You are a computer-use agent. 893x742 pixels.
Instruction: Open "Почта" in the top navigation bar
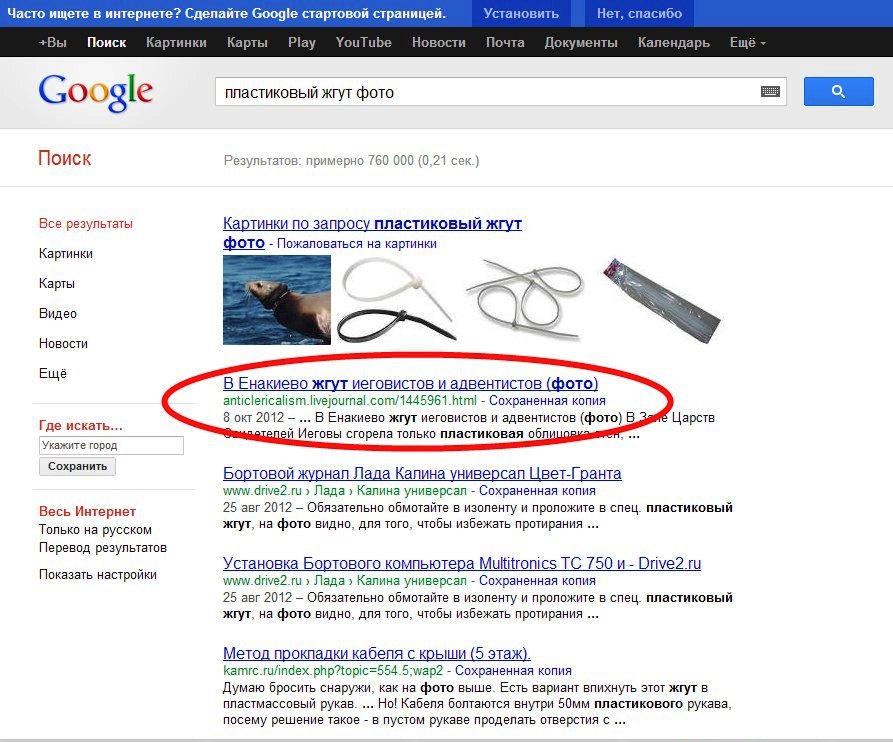(505, 43)
